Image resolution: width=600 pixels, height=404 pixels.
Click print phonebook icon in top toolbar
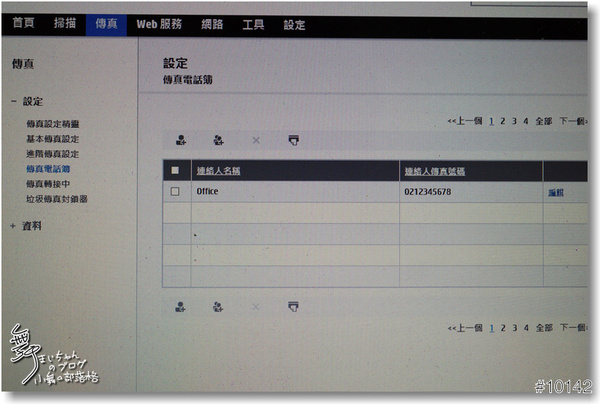coord(293,140)
